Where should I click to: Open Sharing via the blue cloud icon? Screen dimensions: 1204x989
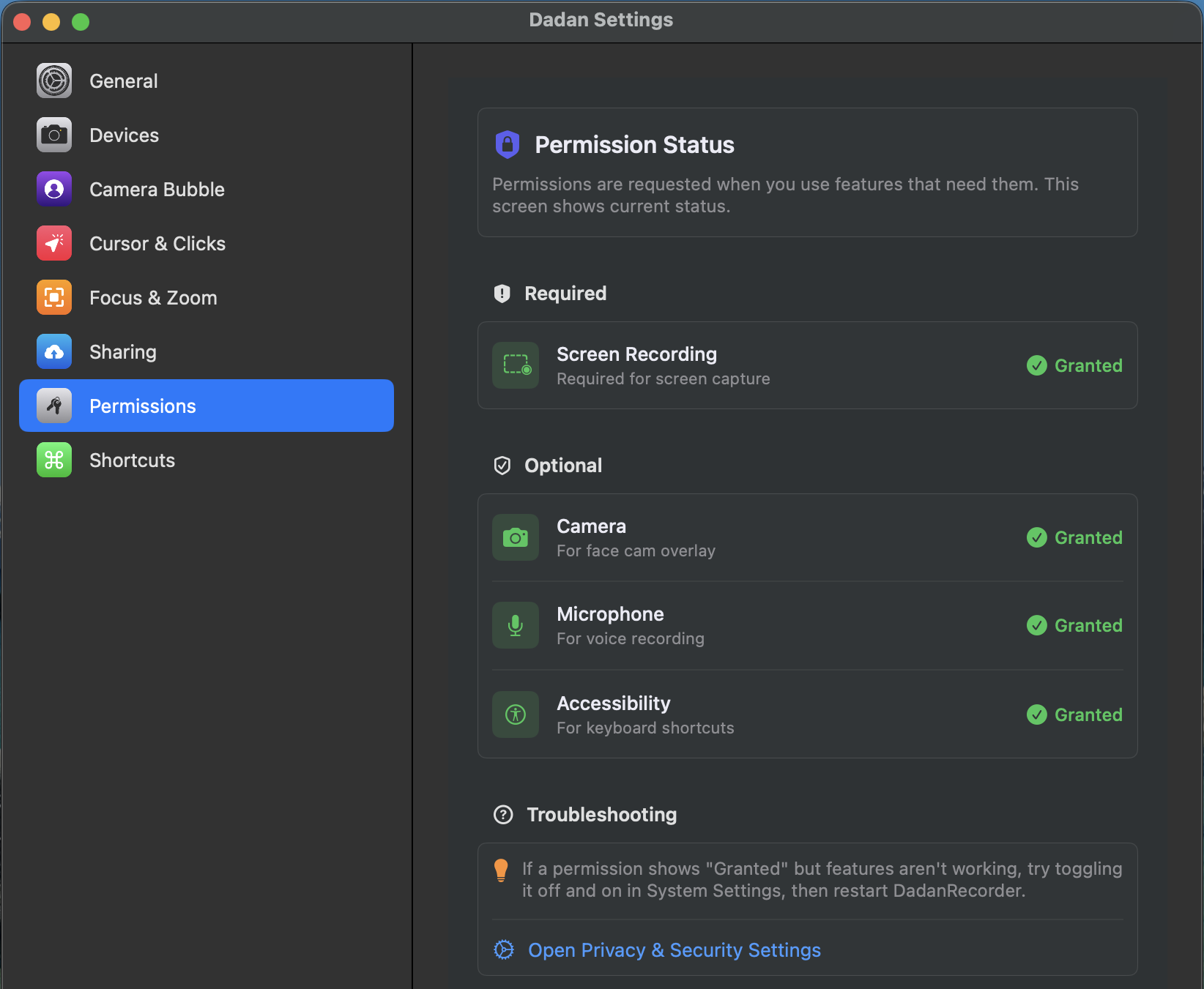click(x=53, y=351)
